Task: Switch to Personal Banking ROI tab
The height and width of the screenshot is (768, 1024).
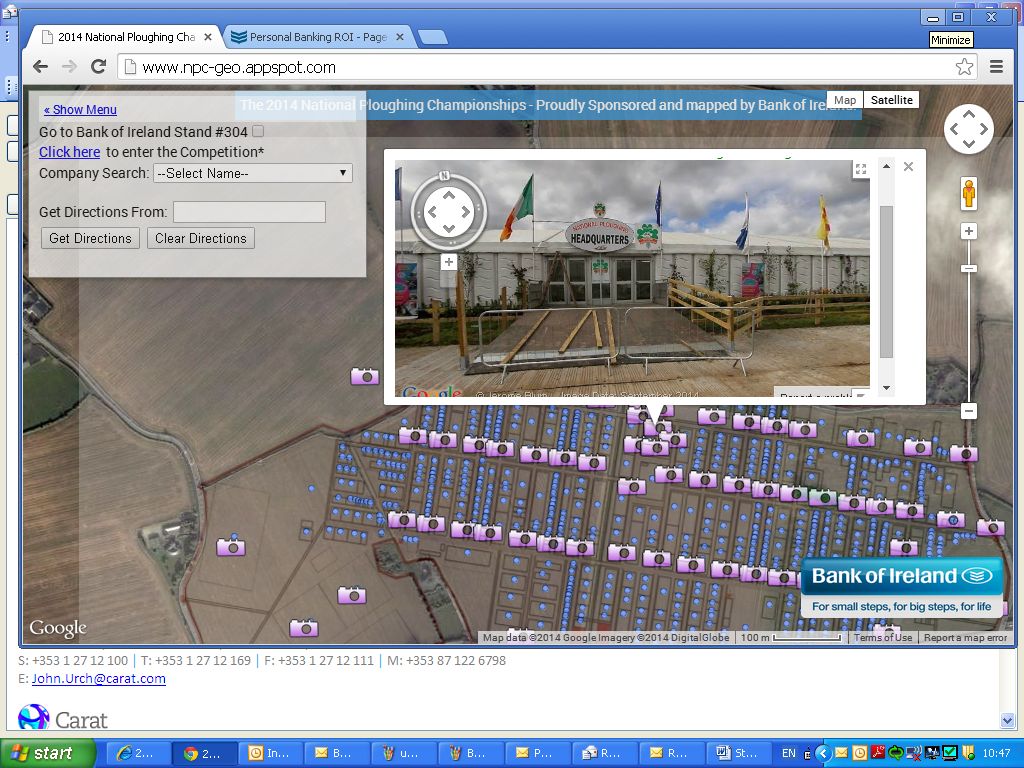Action: pyautogui.click(x=318, y=37)
